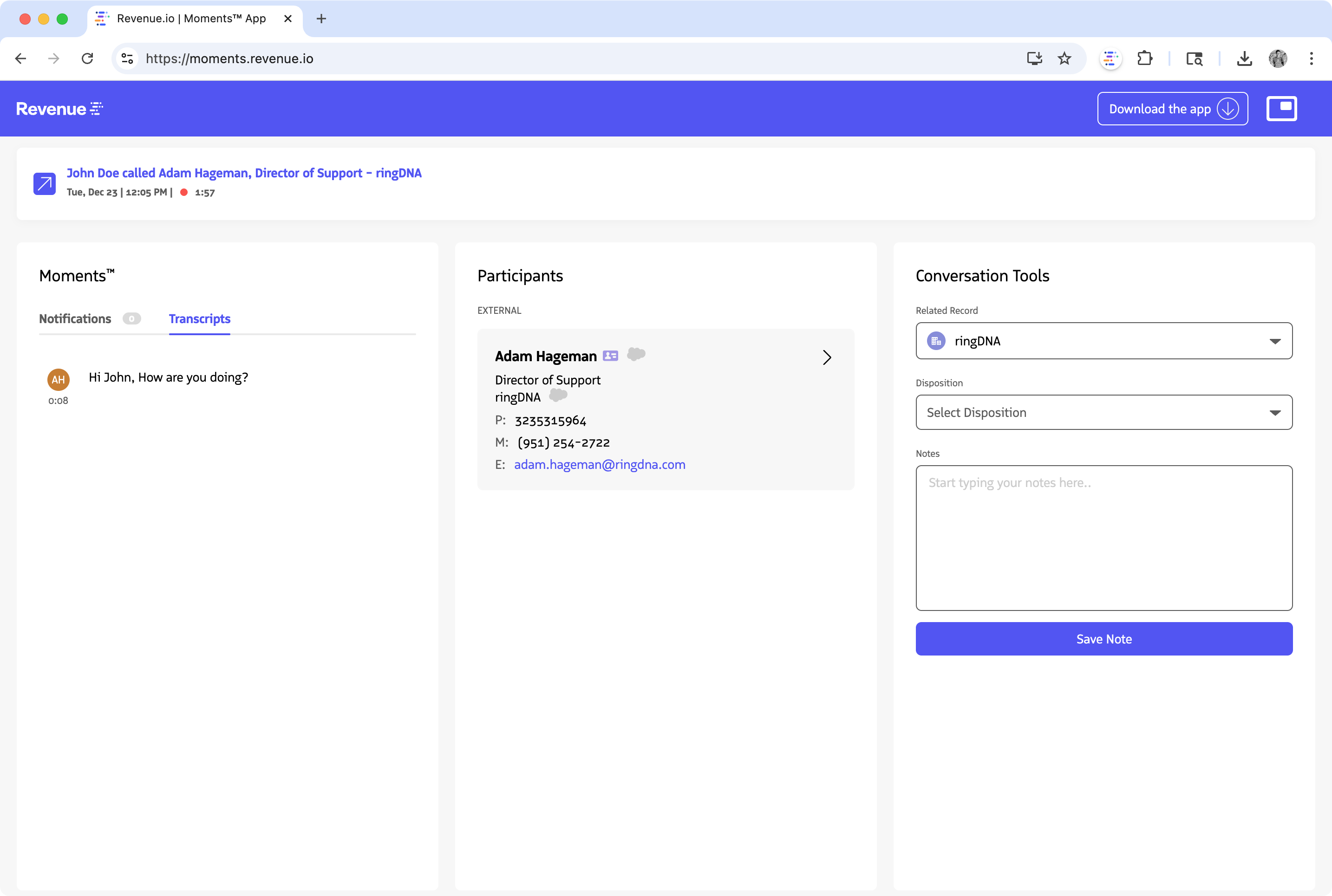Click the outbound call arrow icon
The width and height of the screenshot is (1332, 896).
(45, 184)
